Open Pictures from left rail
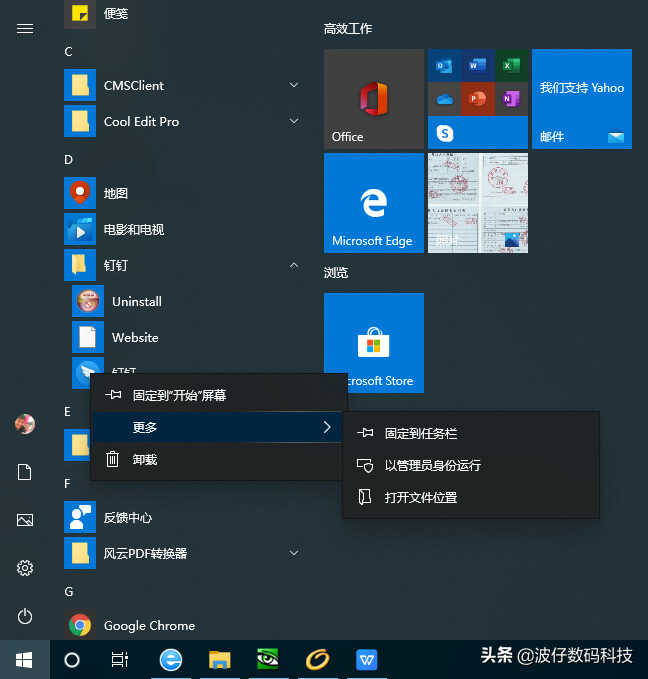Viewport: 648px width, 679px height. point(25,520)
